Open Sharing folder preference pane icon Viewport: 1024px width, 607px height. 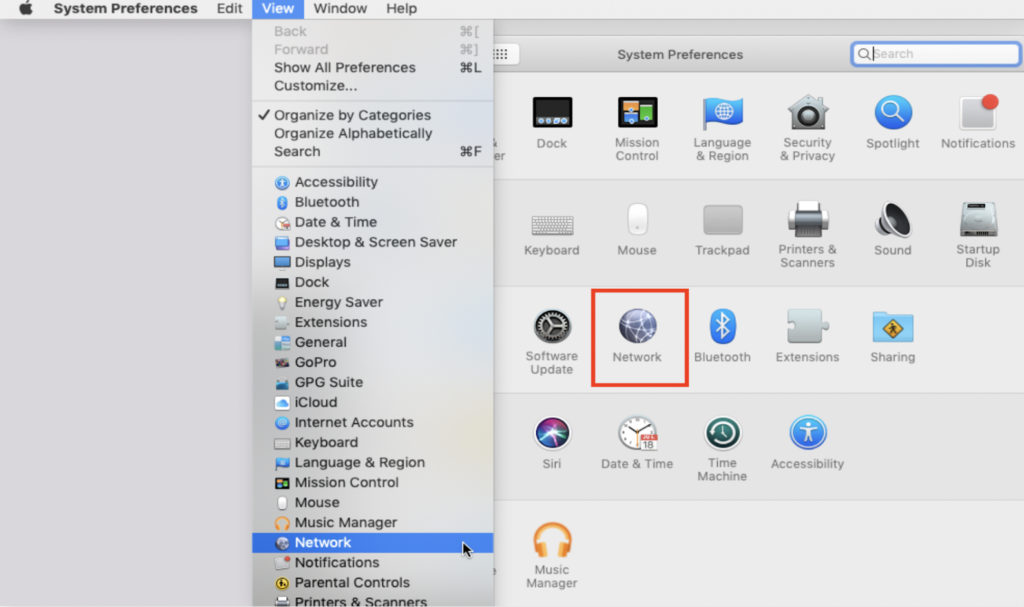pyautogui.click(x=893, y=326)
